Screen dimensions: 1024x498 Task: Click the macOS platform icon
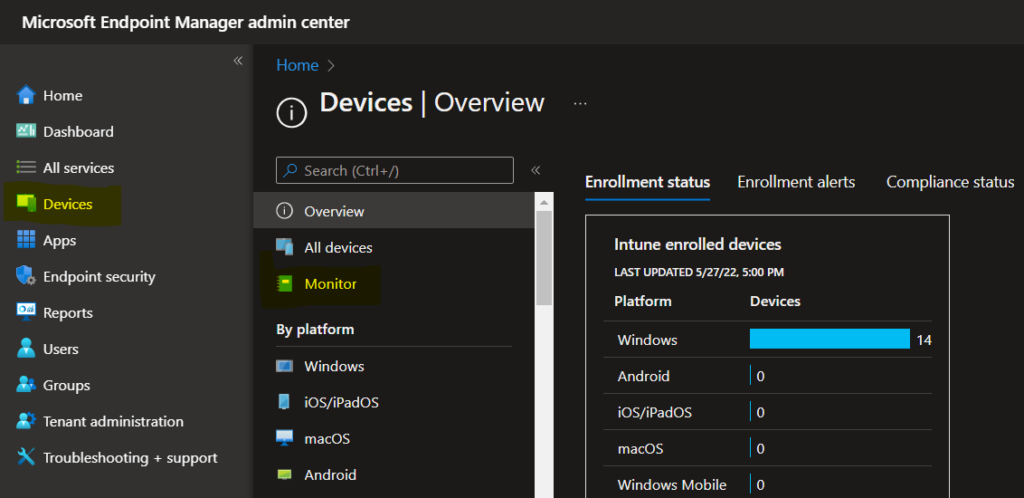tap(284, 439)
